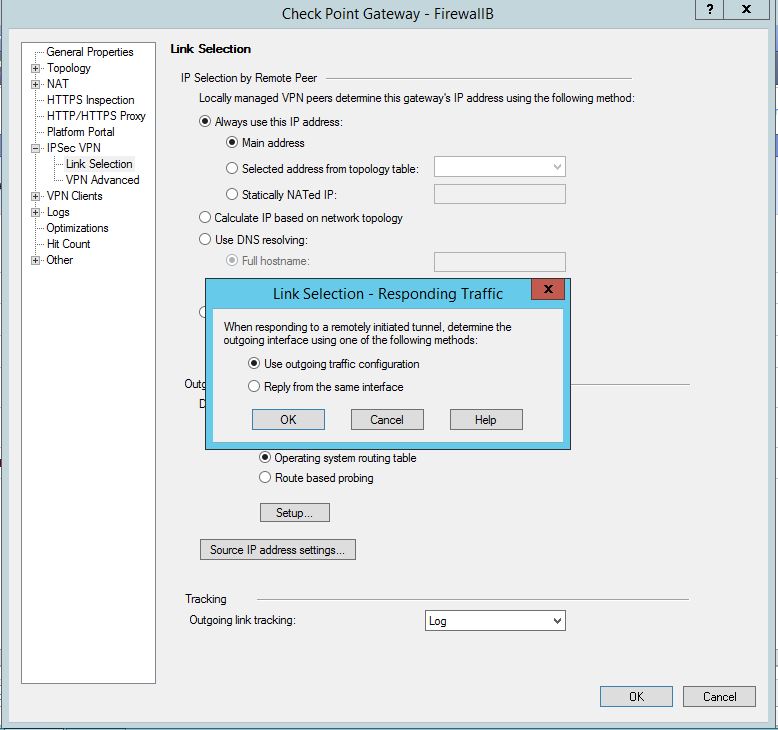Choose Calculate IP based on network topology

[x=205, y=217]
